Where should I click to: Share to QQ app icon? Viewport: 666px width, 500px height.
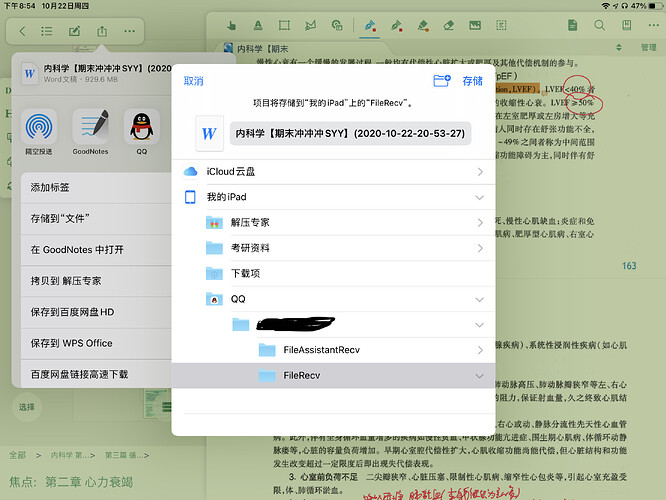[x=141, y=127]
